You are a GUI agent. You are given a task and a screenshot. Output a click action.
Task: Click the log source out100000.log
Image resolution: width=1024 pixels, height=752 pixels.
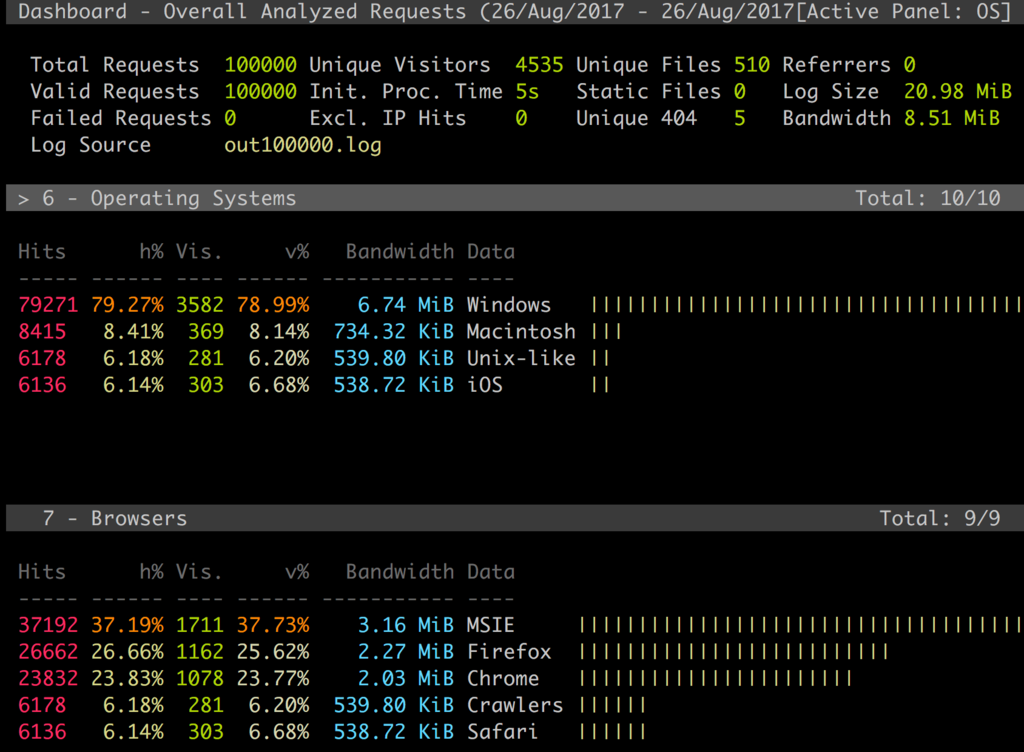click(x=303, y=145)
